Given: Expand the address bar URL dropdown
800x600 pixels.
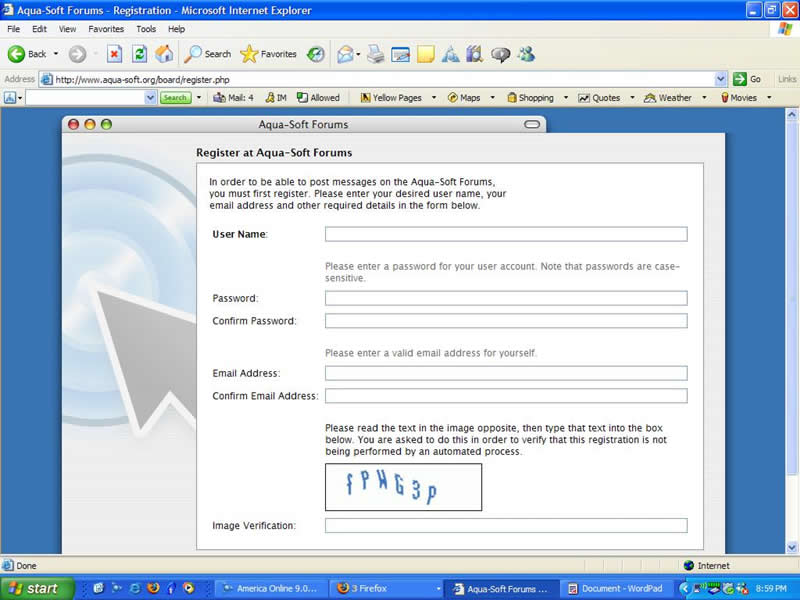Looking at the screenshot, I should click(720, 80).
